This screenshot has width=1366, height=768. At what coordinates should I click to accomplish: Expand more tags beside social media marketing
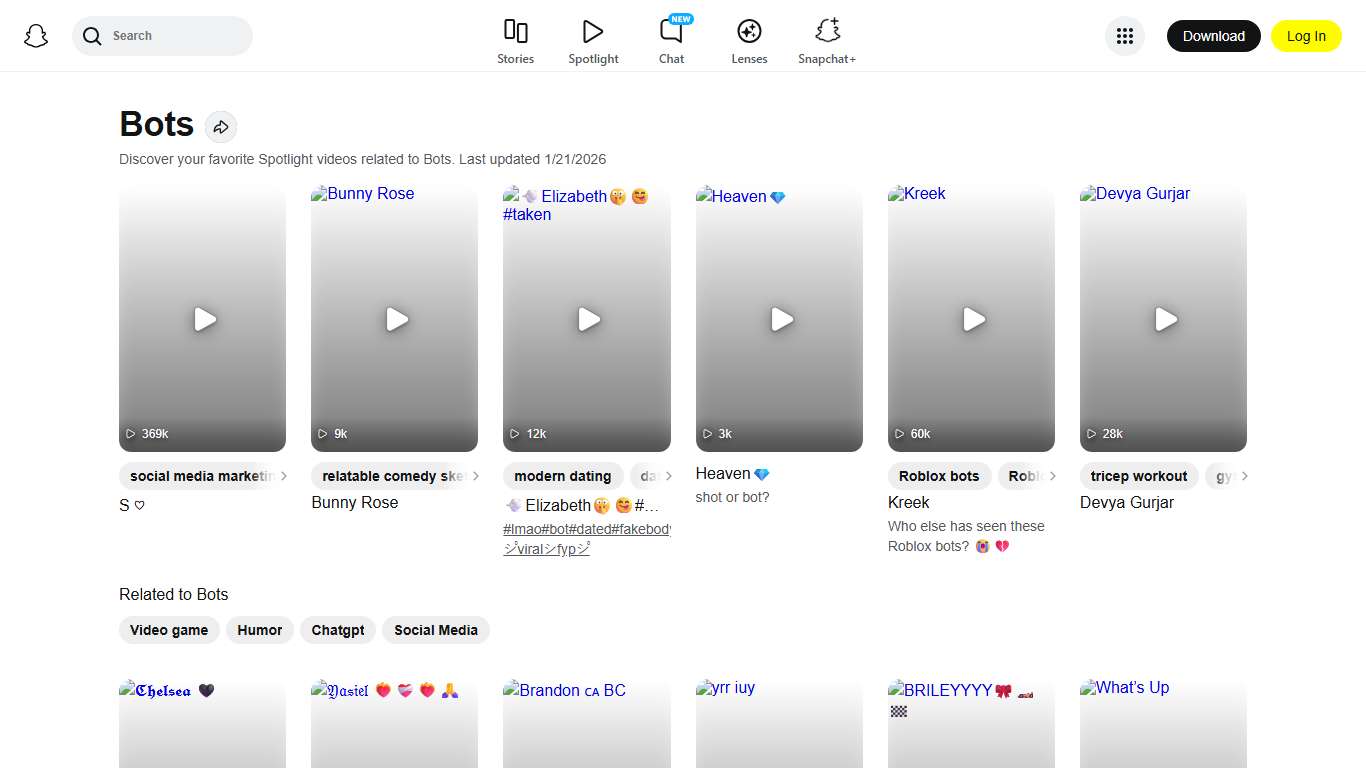coord(282,476)
